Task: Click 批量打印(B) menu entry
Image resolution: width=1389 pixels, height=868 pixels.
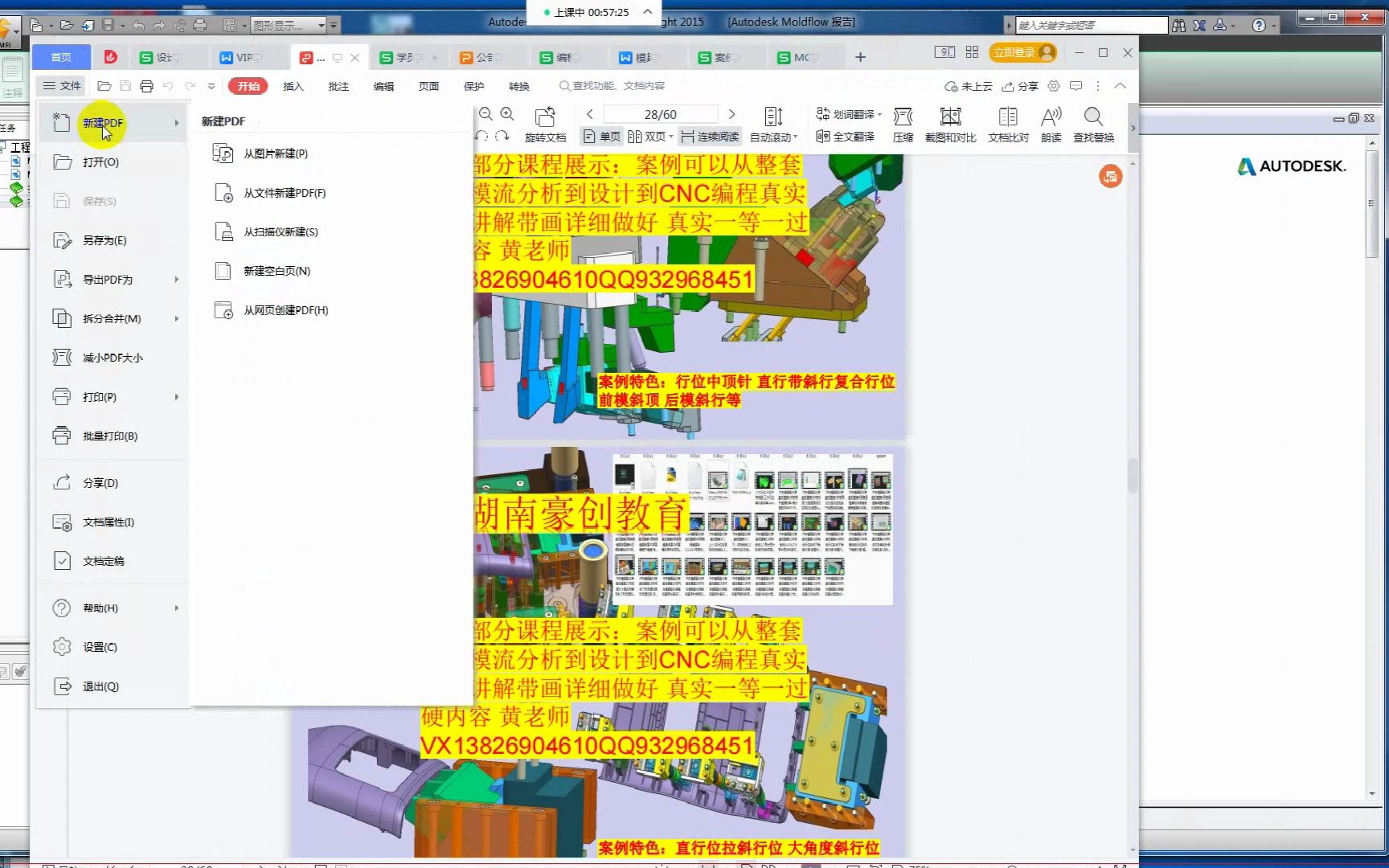Action: 113,436
